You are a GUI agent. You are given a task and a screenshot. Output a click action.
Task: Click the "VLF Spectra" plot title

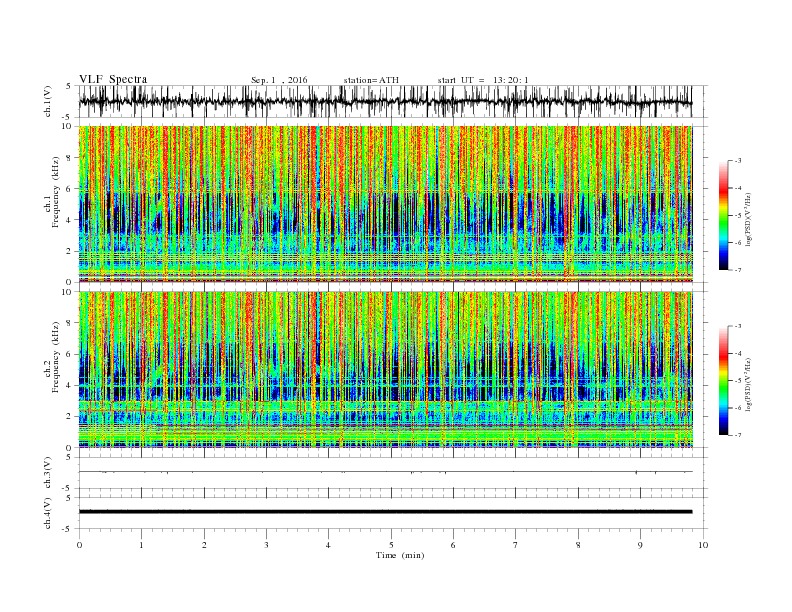pos(113,79)
